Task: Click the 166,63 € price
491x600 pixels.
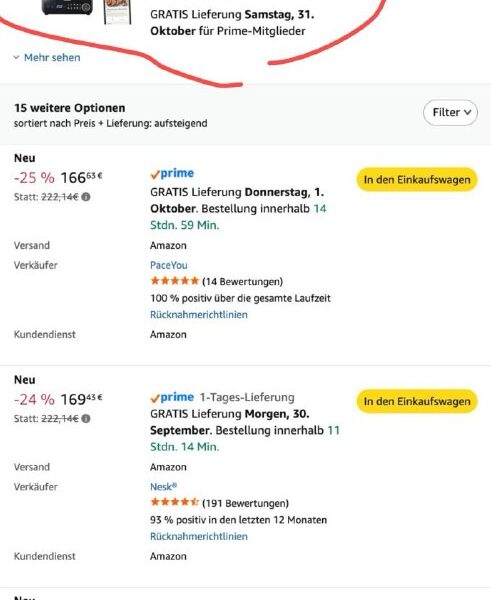Action: [x=81, y=178]
